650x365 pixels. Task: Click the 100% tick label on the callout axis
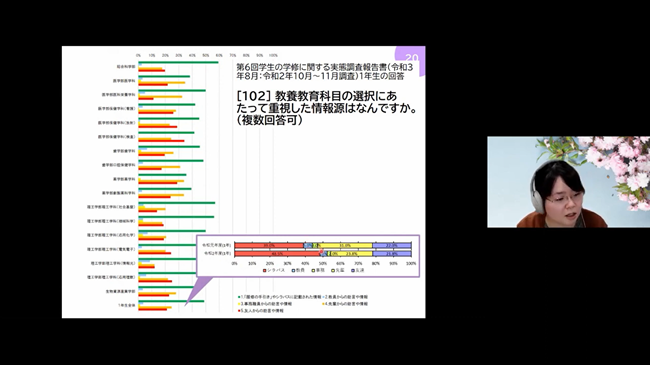[x=411, y=263]
